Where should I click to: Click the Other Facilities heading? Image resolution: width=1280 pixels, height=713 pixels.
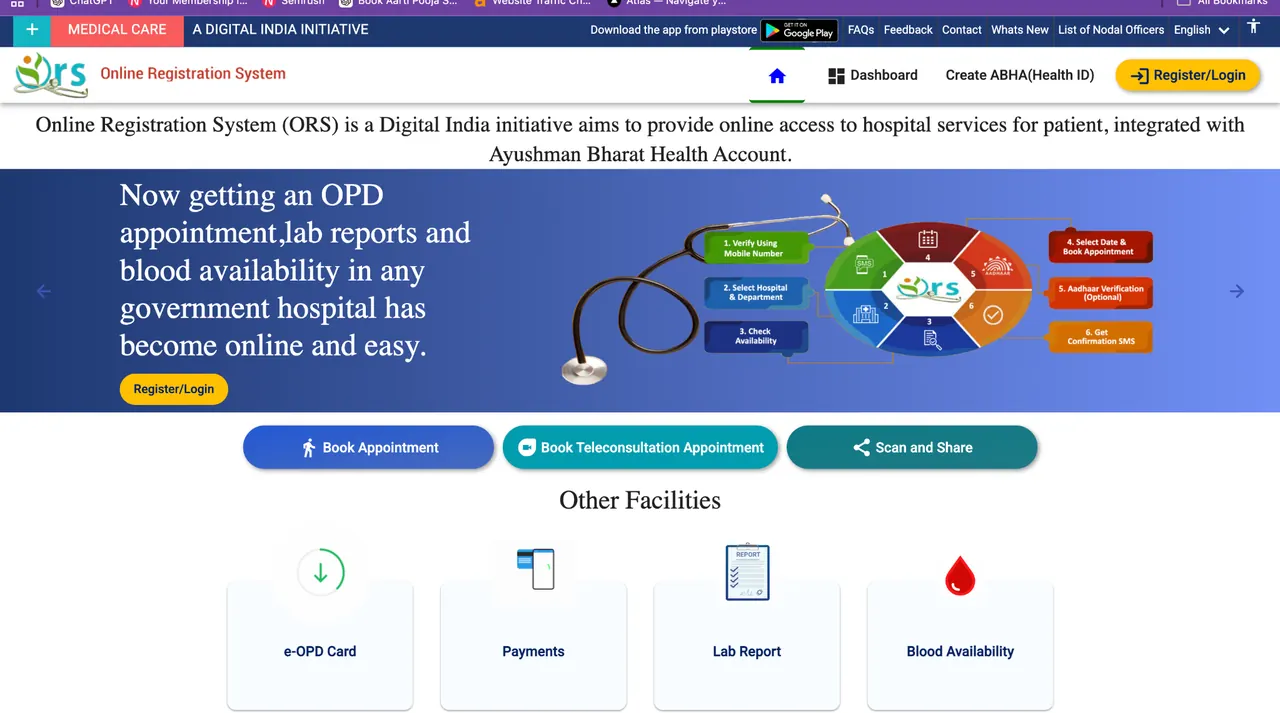(640, 500)
